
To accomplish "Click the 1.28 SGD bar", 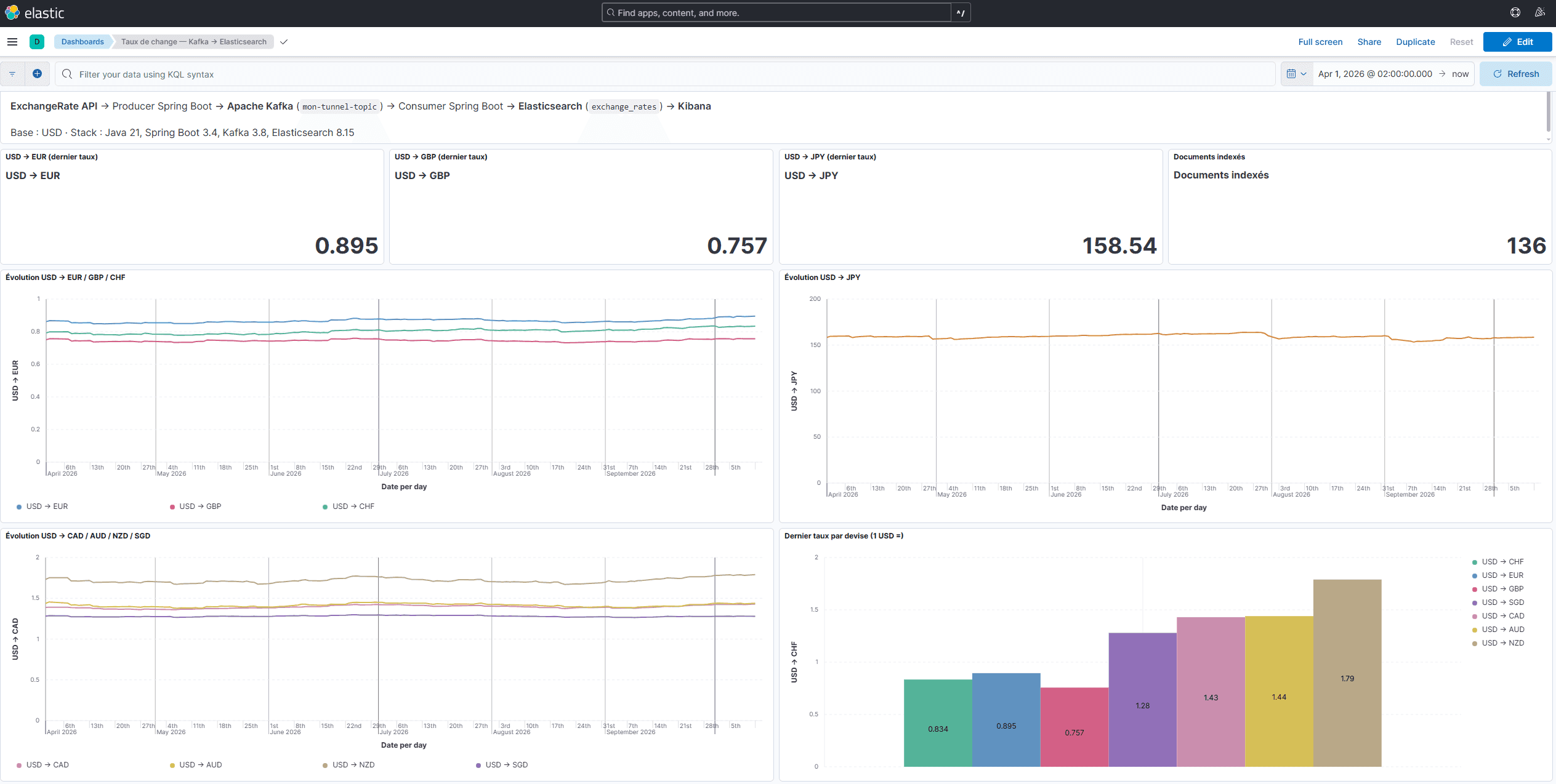I will 1142,700.
